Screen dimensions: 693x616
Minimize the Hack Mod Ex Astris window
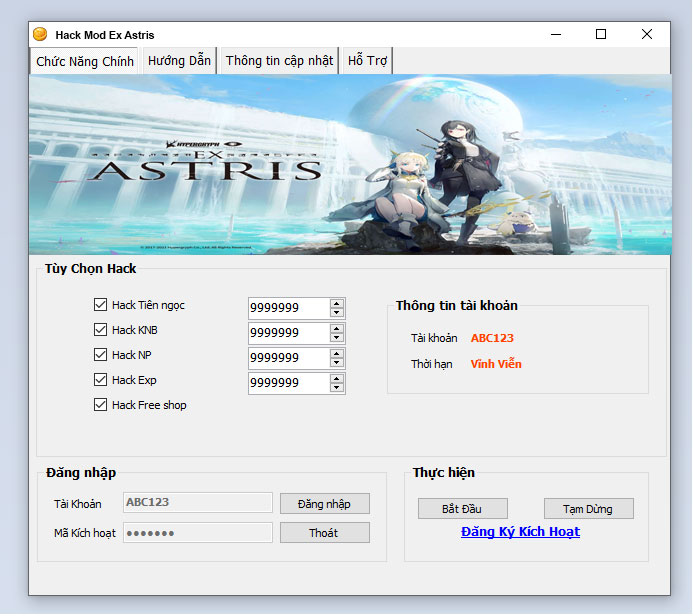click(556, 34)
